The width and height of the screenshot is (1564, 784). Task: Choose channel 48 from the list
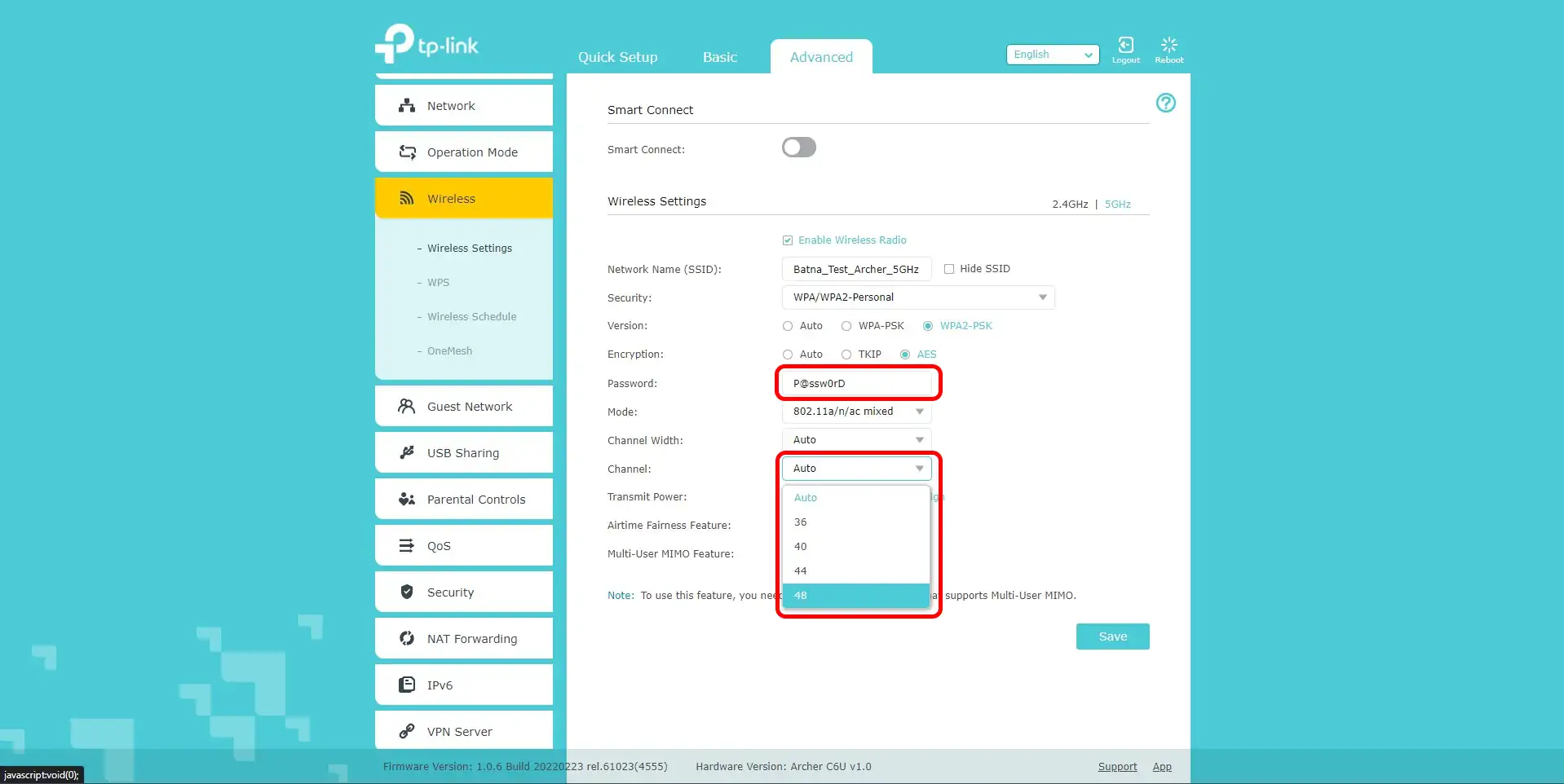tap(855, 596)
